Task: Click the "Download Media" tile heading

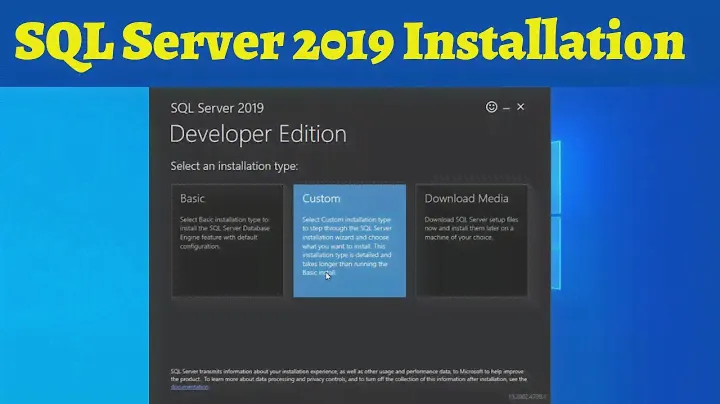Action: click(466, 199)
